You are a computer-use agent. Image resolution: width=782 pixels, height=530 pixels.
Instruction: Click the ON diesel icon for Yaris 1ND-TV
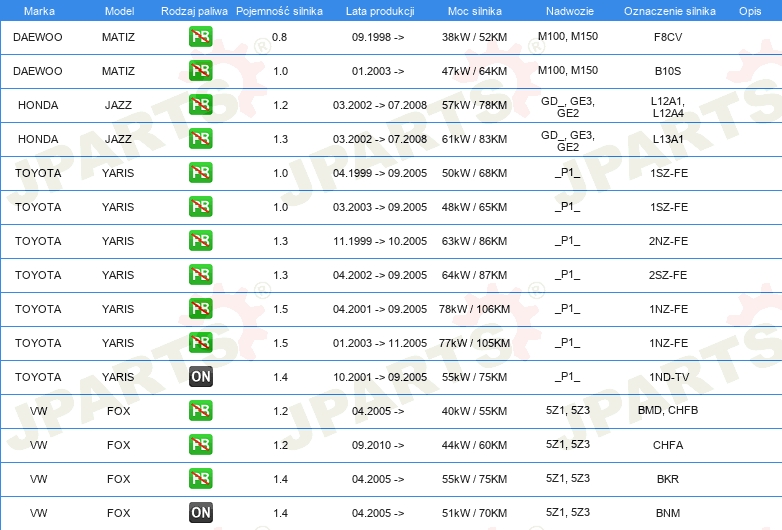[200, 377]
